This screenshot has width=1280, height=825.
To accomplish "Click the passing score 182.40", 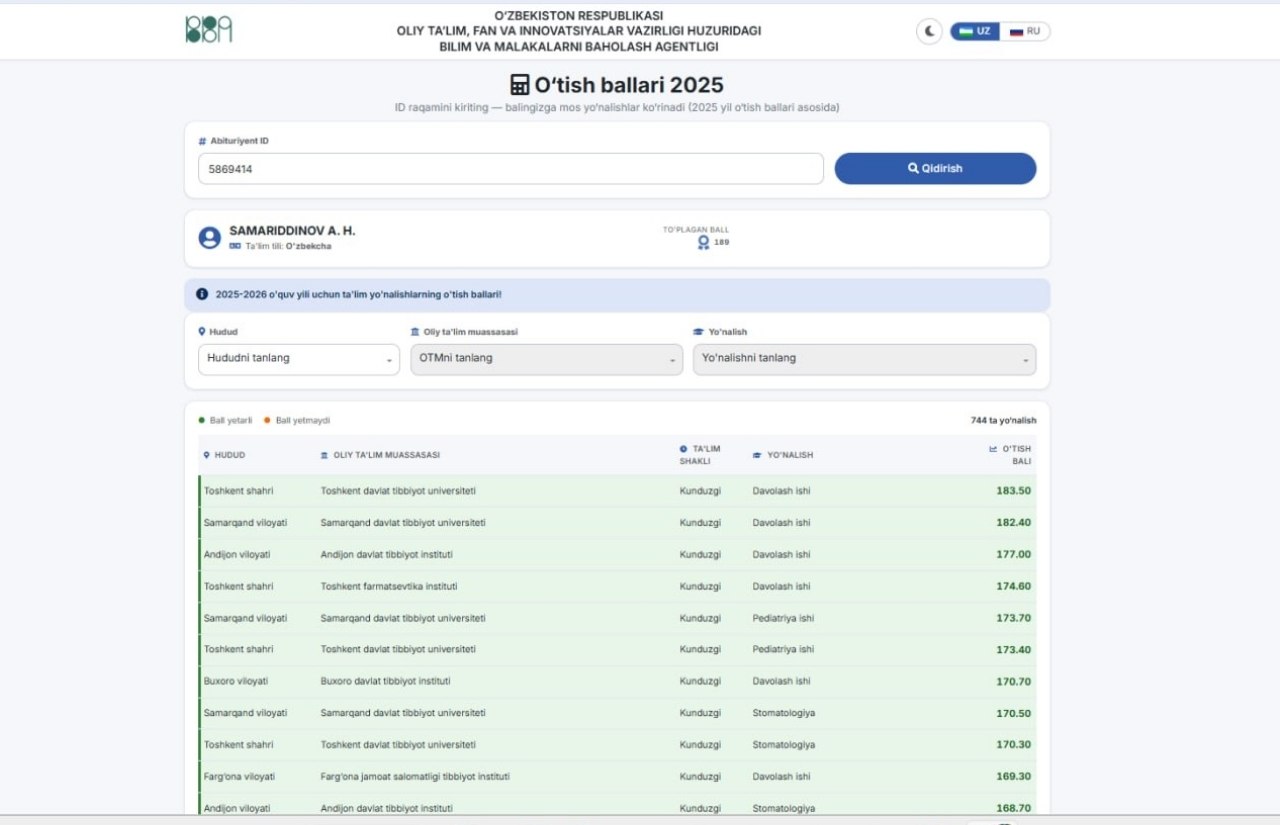I will [x=1013, y=523].
